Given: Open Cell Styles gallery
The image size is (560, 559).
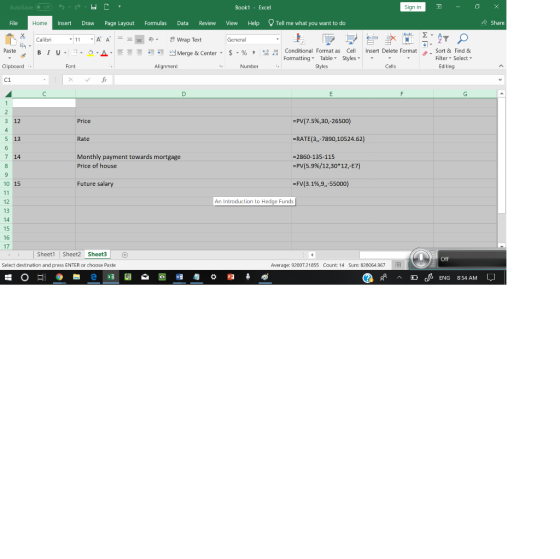Looking at the screenshot, I should pyautogui.click(x=351, y=47).
